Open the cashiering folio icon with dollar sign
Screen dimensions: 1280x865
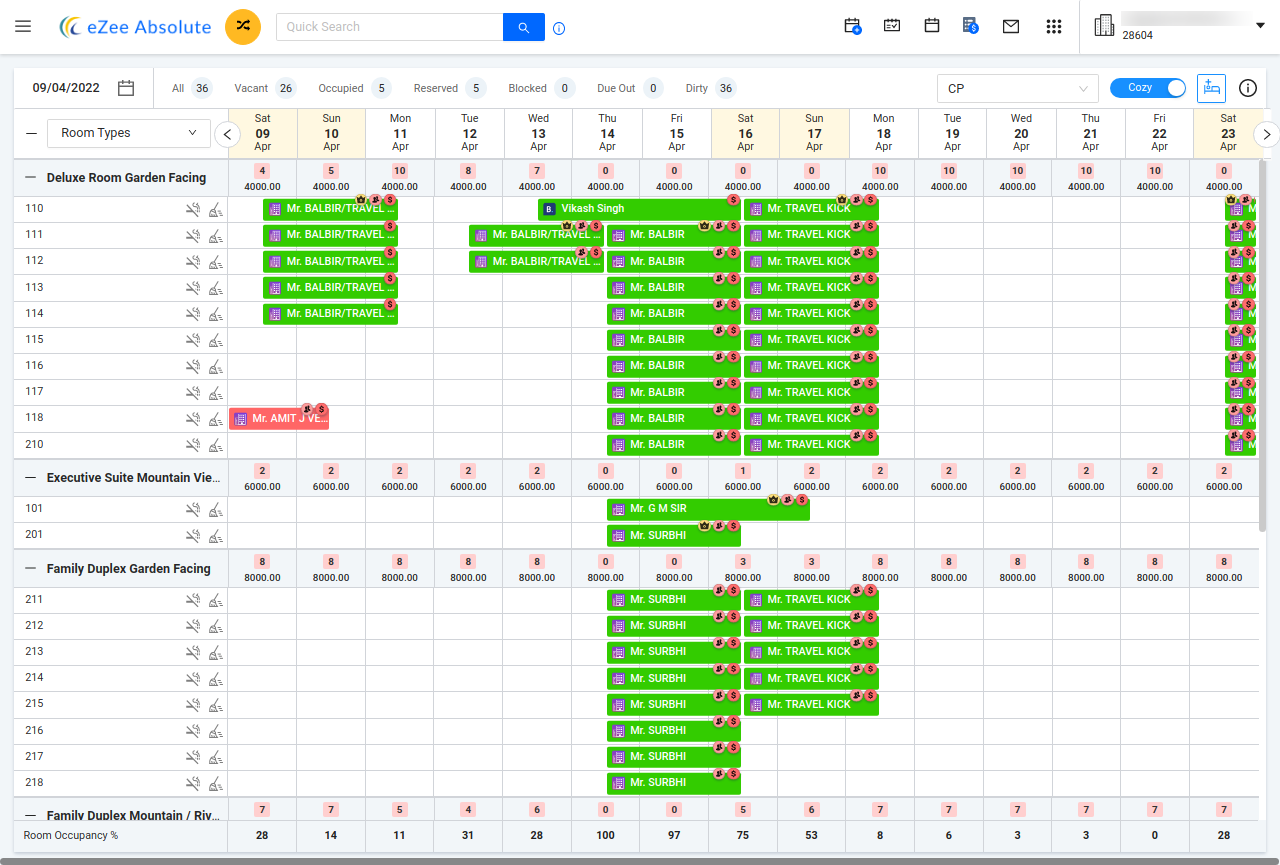pos(970,26)
